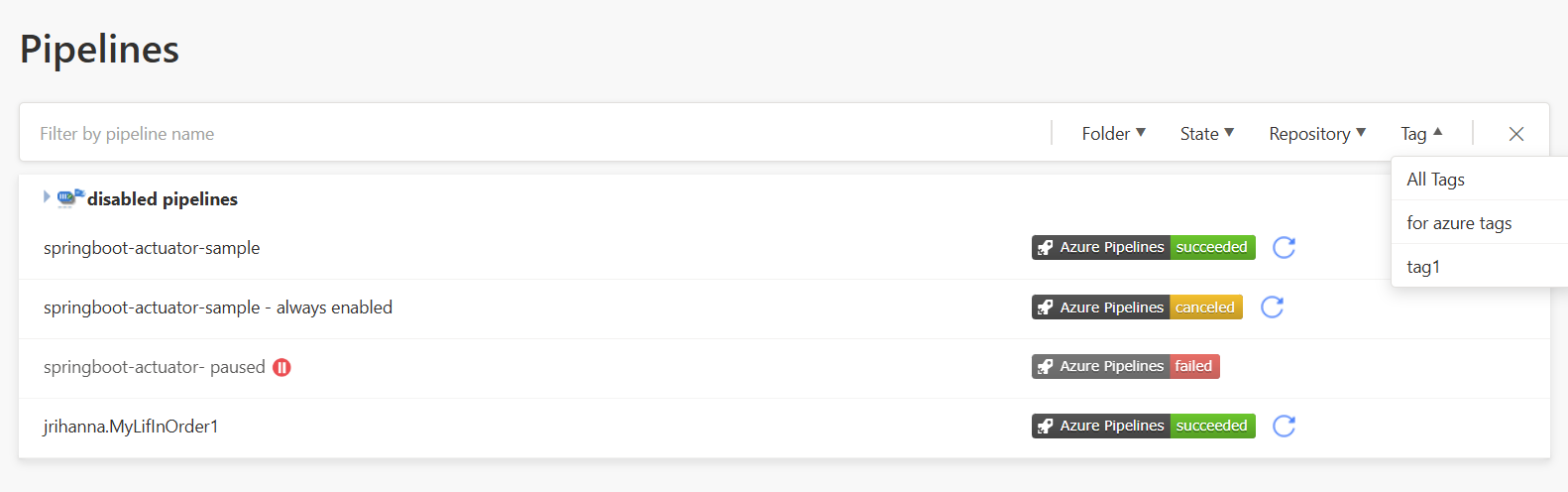Click the failed Azure Pipelines badge
Image resolution: width=1568 pixels, height=492 pixels.
(x=1125, y=367)
